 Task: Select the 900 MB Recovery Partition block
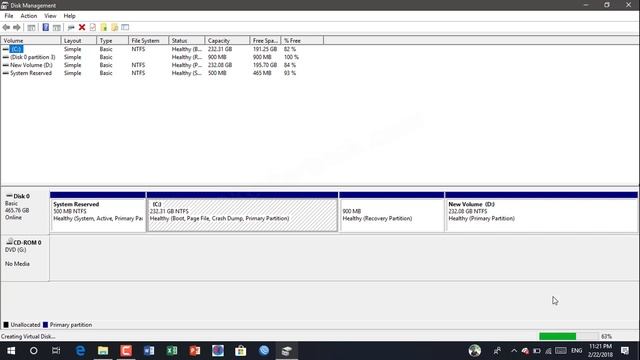click(x=391, y=212)
